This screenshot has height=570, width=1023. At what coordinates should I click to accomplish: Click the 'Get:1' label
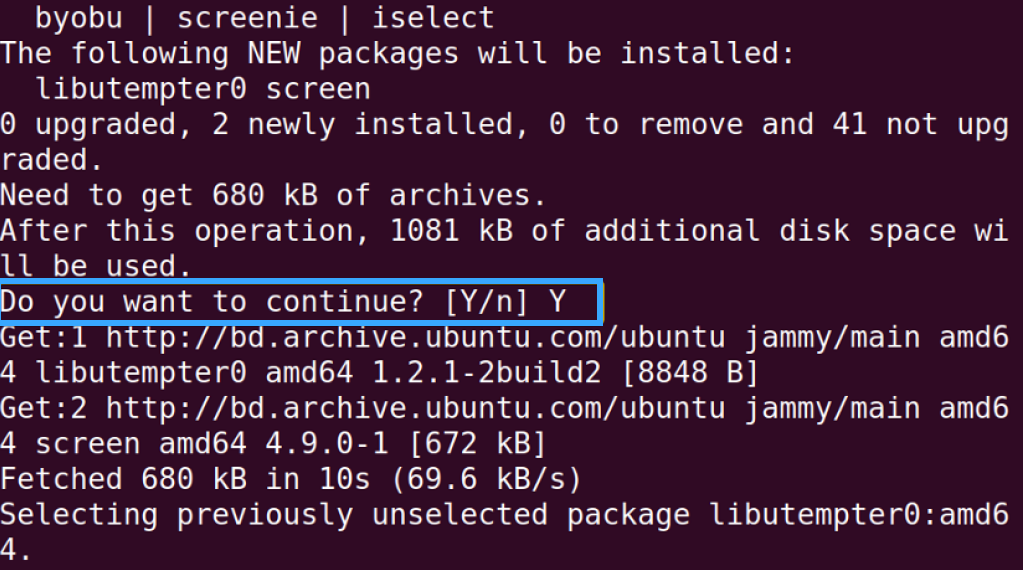pos(44,337)
